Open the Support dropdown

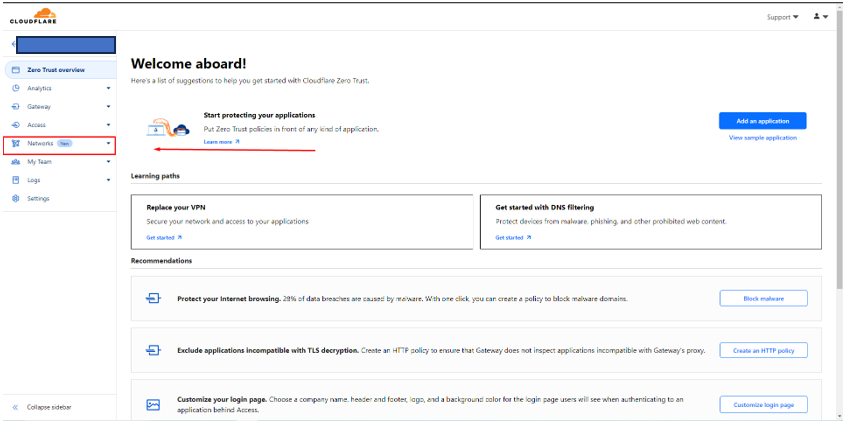[x=782, y=17]
